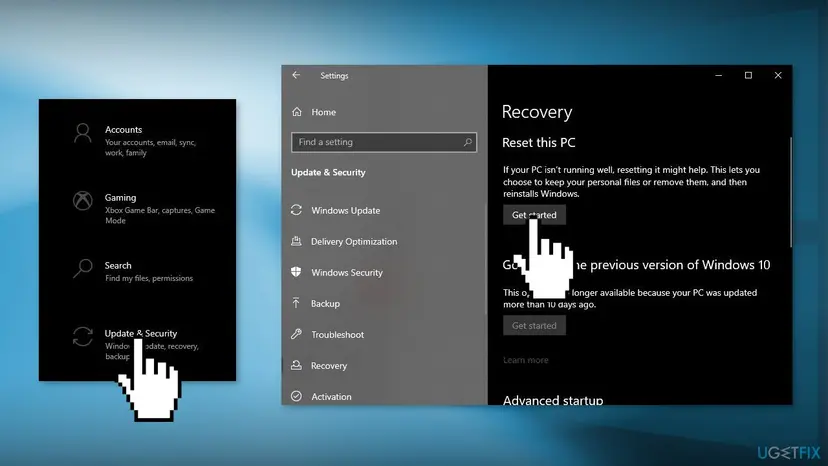
Task: Click Get started under Reset this PC
Action: tap(534, 215)
